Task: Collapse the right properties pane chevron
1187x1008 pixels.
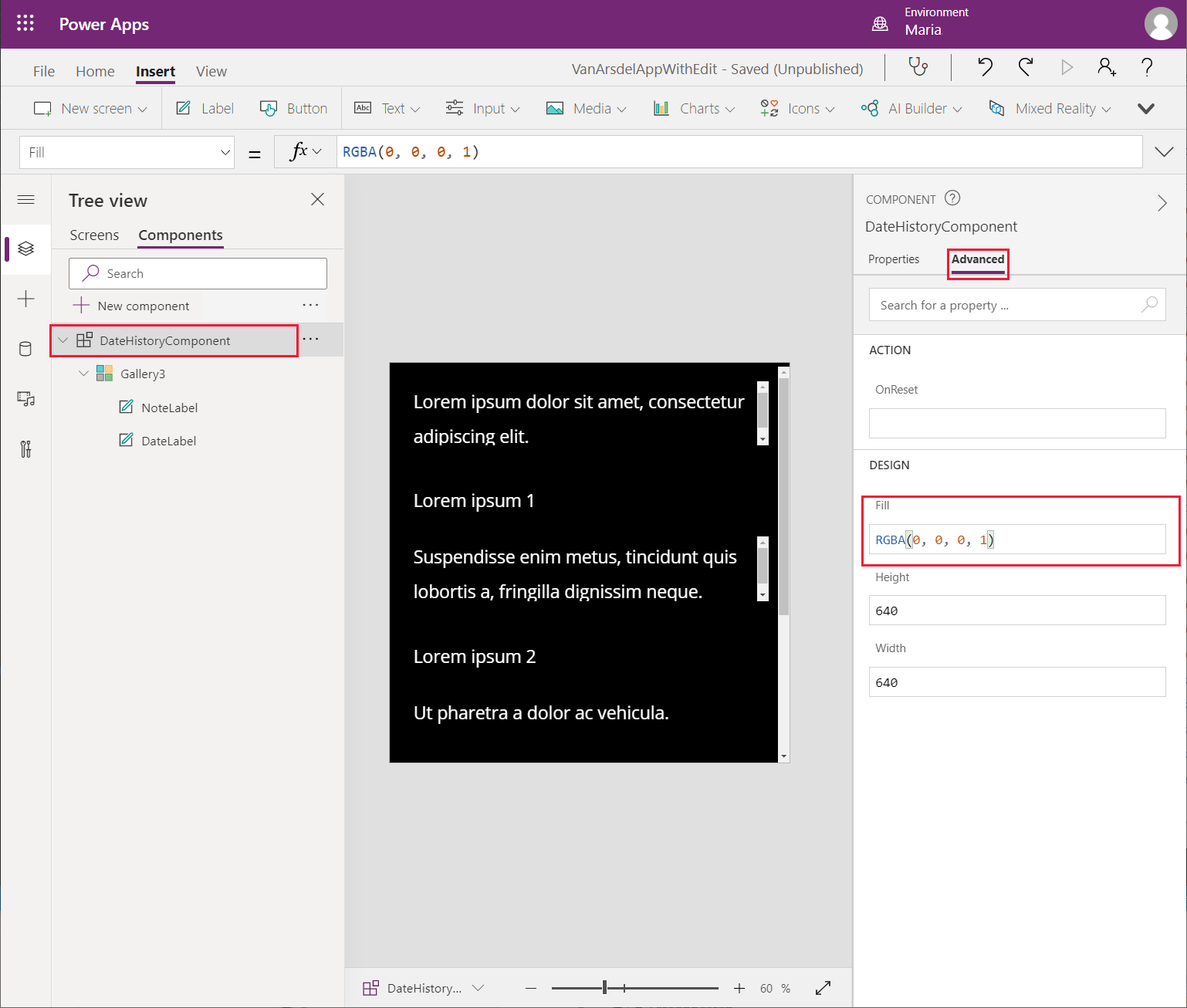Action: 1162,203
